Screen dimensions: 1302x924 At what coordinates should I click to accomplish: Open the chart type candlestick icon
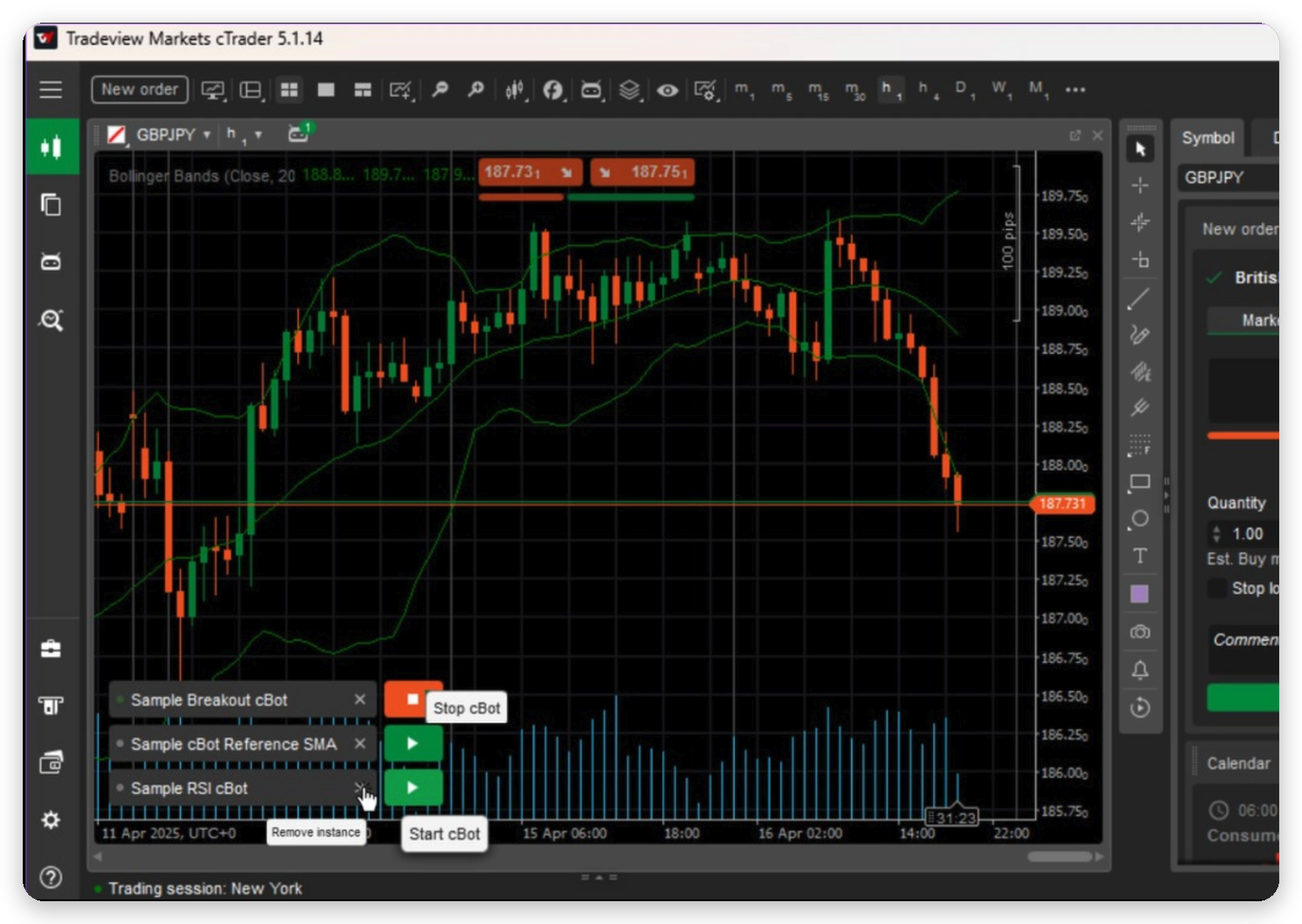515,90
